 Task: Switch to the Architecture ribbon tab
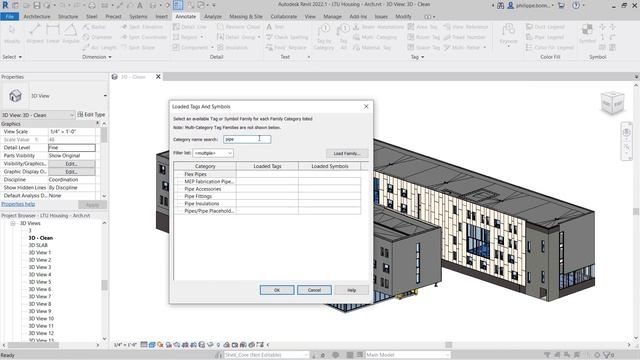point(37,17)
